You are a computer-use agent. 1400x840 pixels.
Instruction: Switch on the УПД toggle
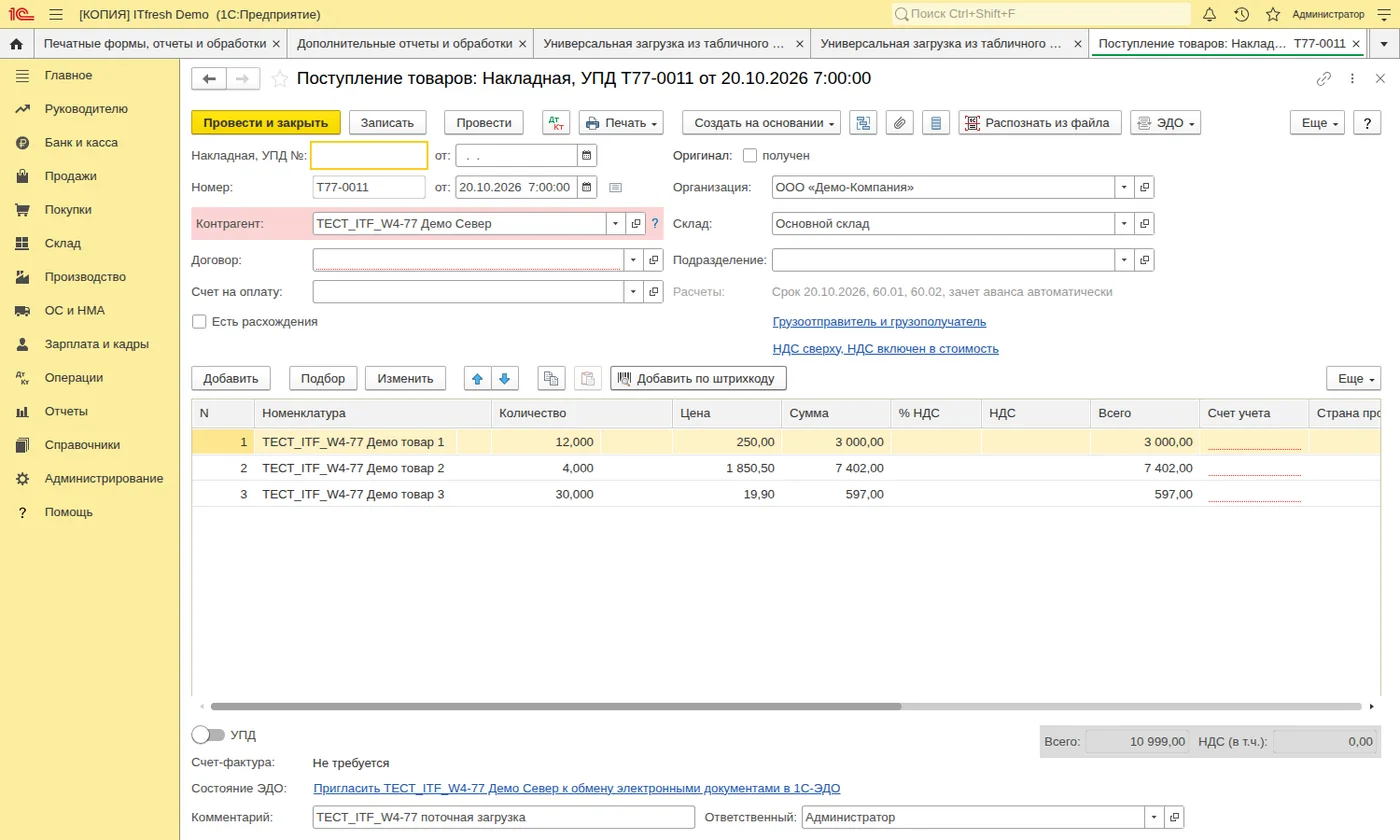click(208, 734)
